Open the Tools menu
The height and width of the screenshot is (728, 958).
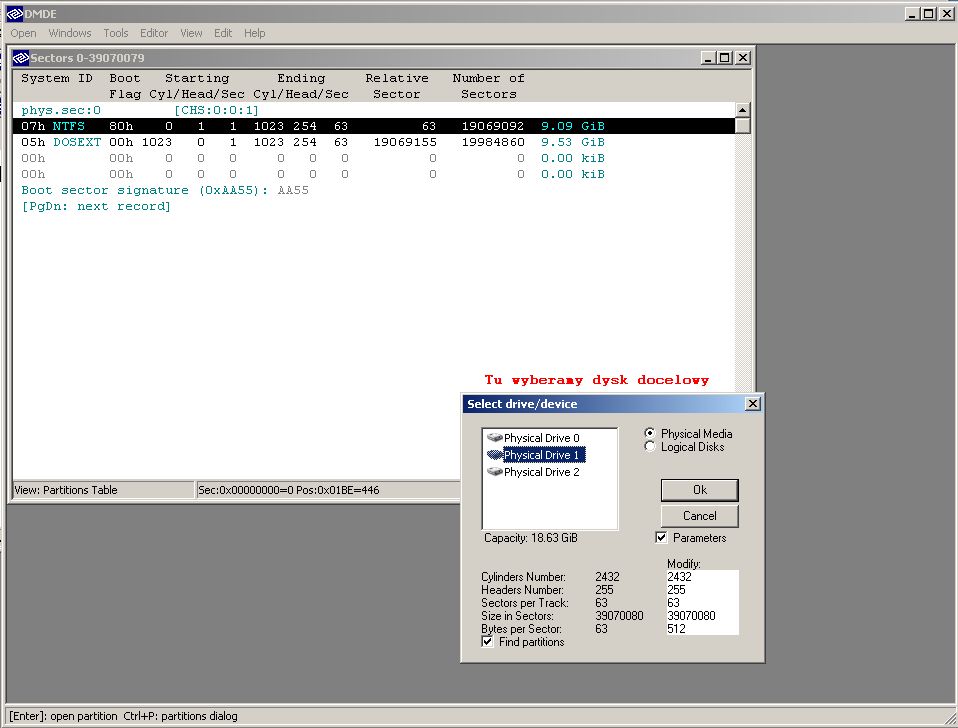115,33
